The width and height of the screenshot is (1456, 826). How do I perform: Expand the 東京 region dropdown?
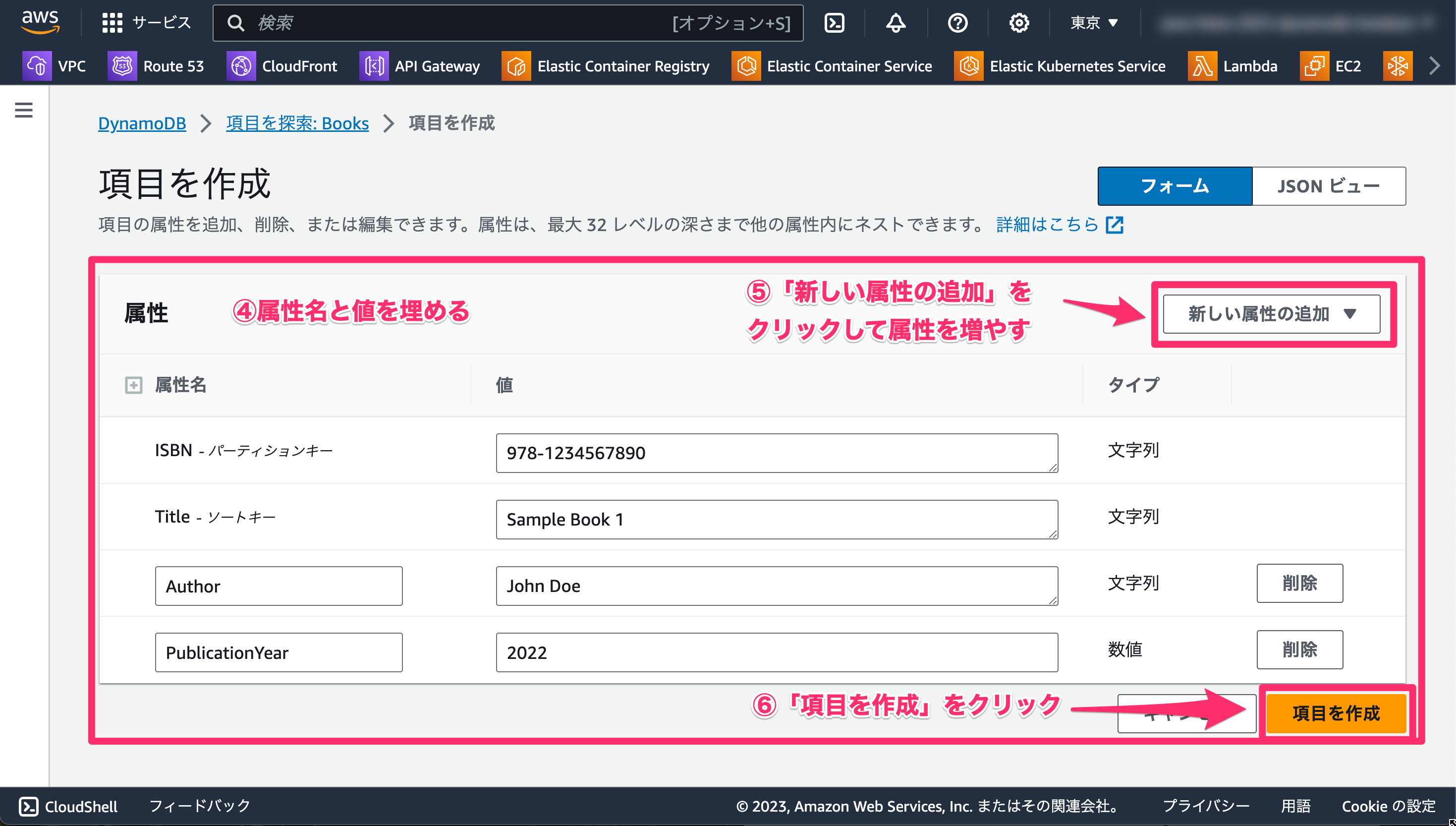tap(1094, 23)
